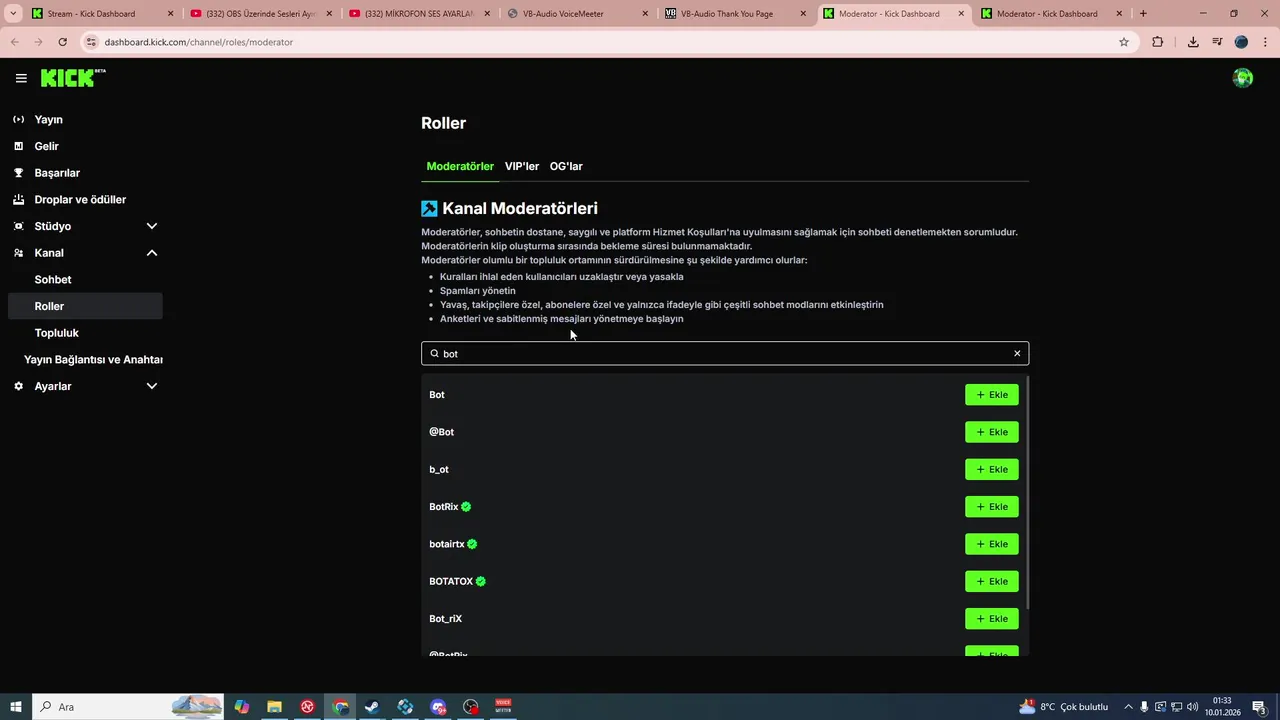1280x720 pixels.
Task: Open Voicemeeter from taskbar
Action: coord(503,707)
